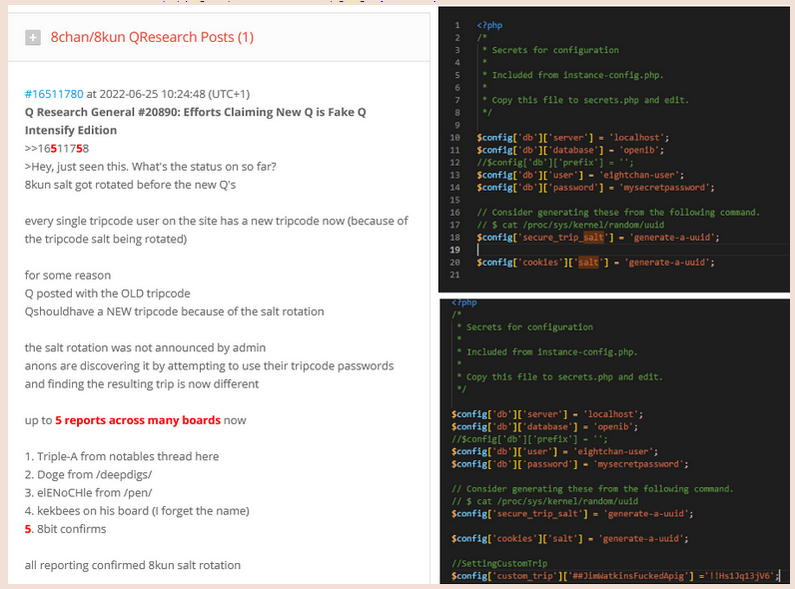Click '8kun salt got rotated before the new Q's'
Image resolution: width=795 pixels, height=589 pixels.
point(130,185)
